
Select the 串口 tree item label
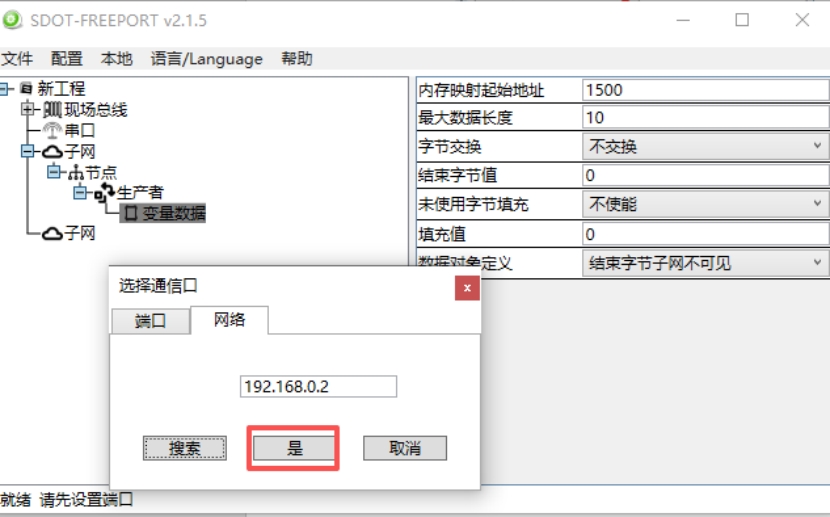(x=80, y=130)
